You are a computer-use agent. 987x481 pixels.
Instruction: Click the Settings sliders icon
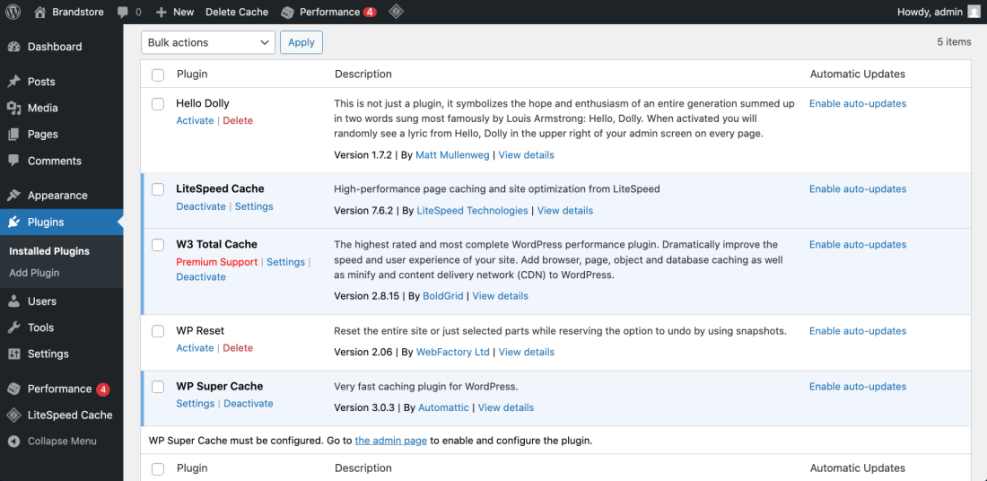pyautogui.click(x=14, y=354)
